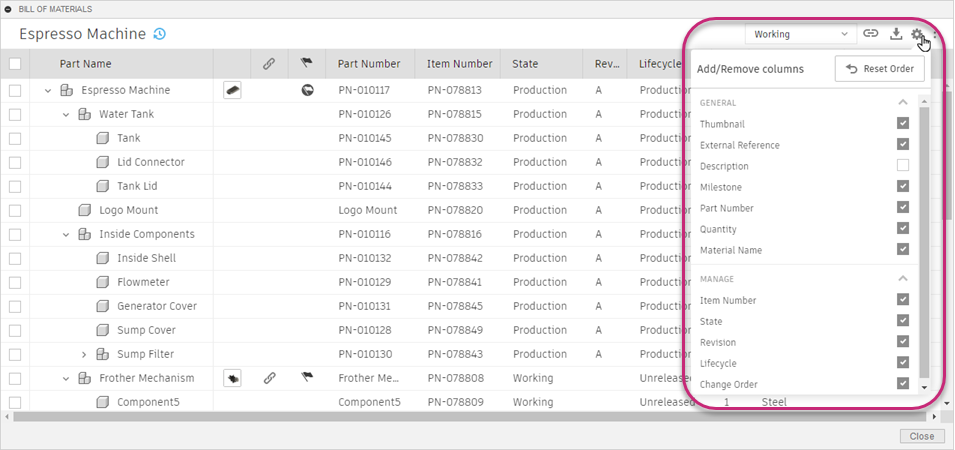Collapse the Water Tank tree node
The width and height of the screenshot is (955, 450).
[66, 114]
